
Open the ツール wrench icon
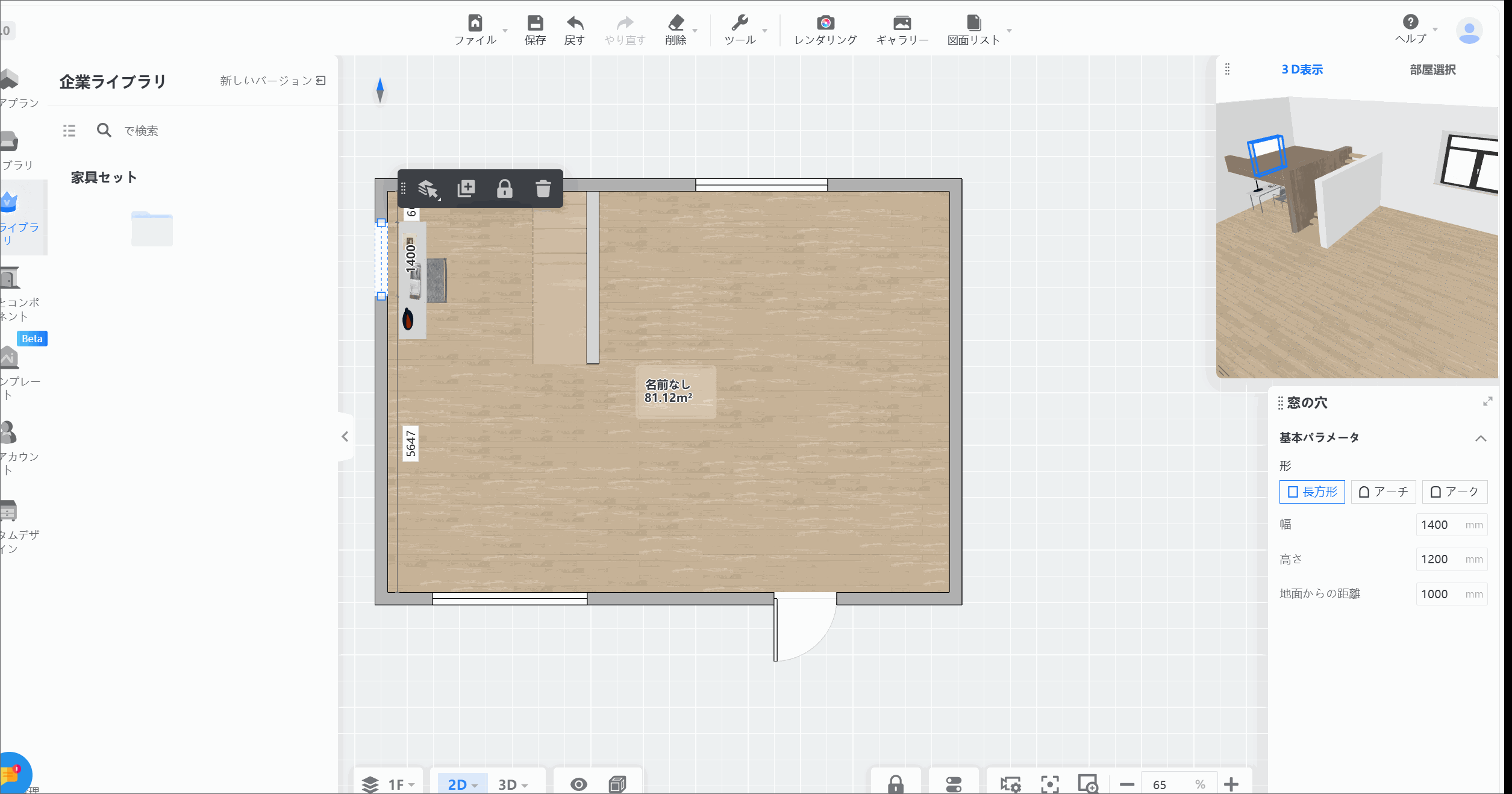740,23
